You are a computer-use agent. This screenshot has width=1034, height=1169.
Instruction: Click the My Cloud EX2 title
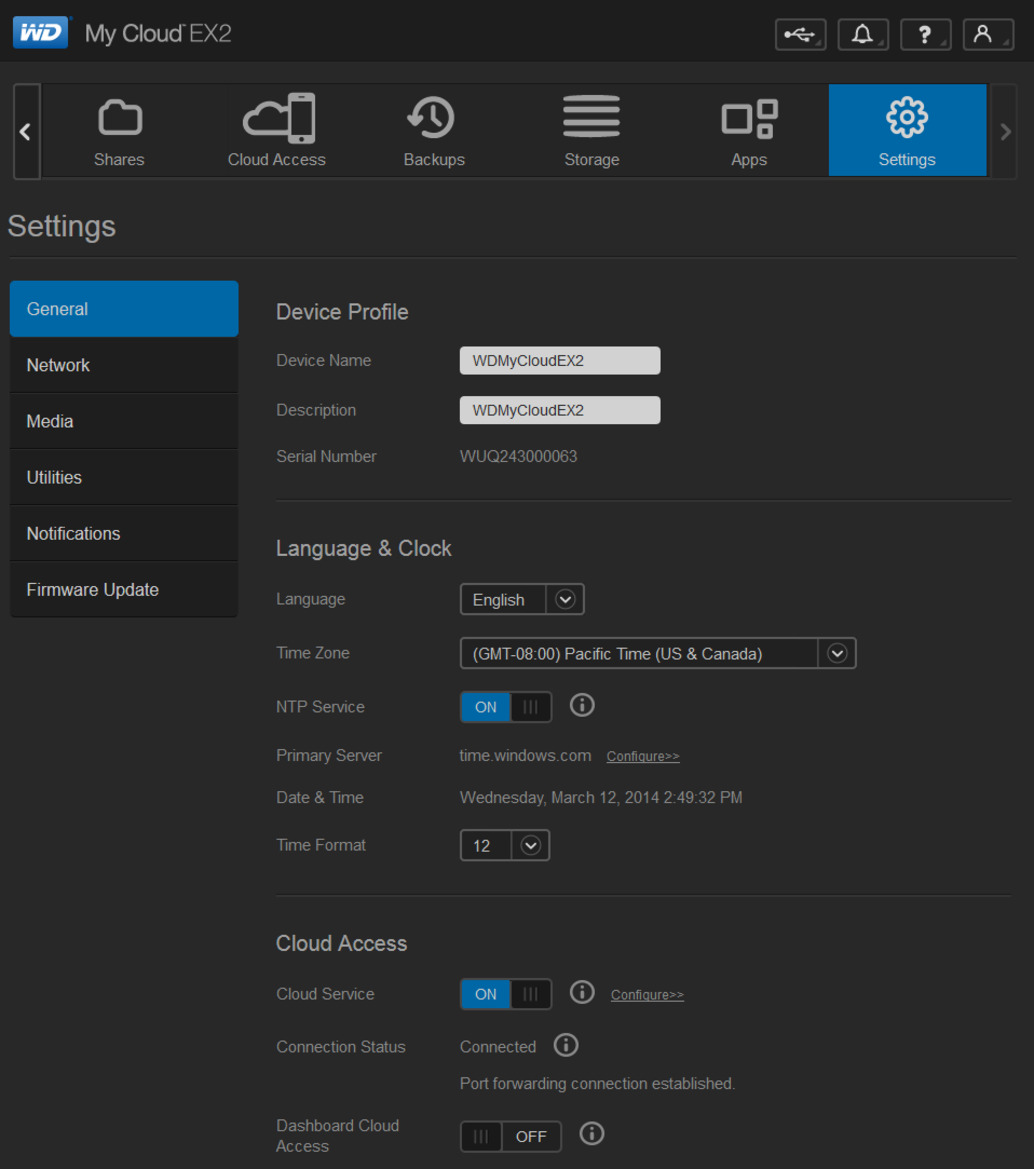coord(158,34)
